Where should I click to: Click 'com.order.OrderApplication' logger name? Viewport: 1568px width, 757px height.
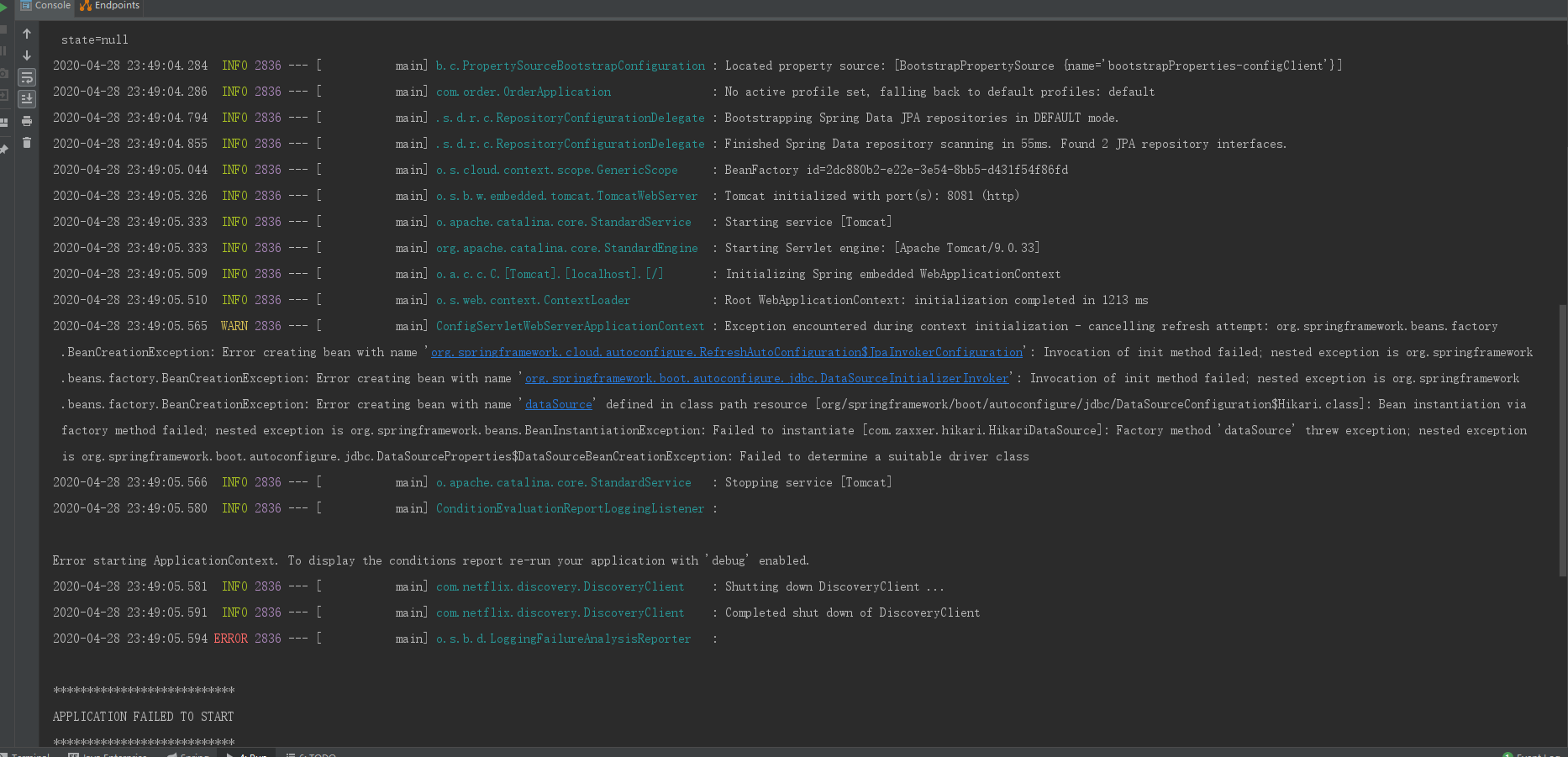[524, 92]
